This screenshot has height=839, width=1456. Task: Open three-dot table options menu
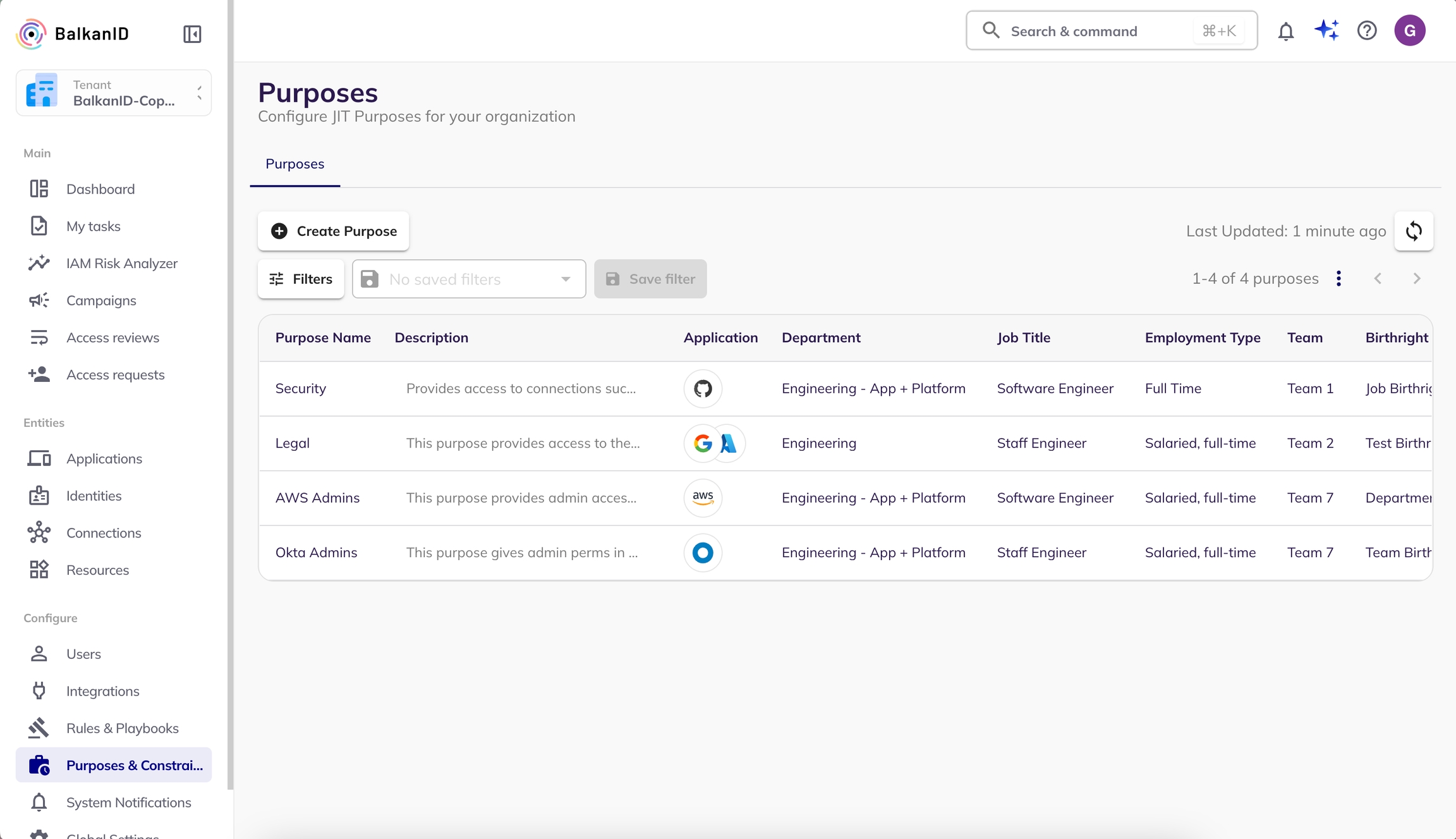(1338, 279)
